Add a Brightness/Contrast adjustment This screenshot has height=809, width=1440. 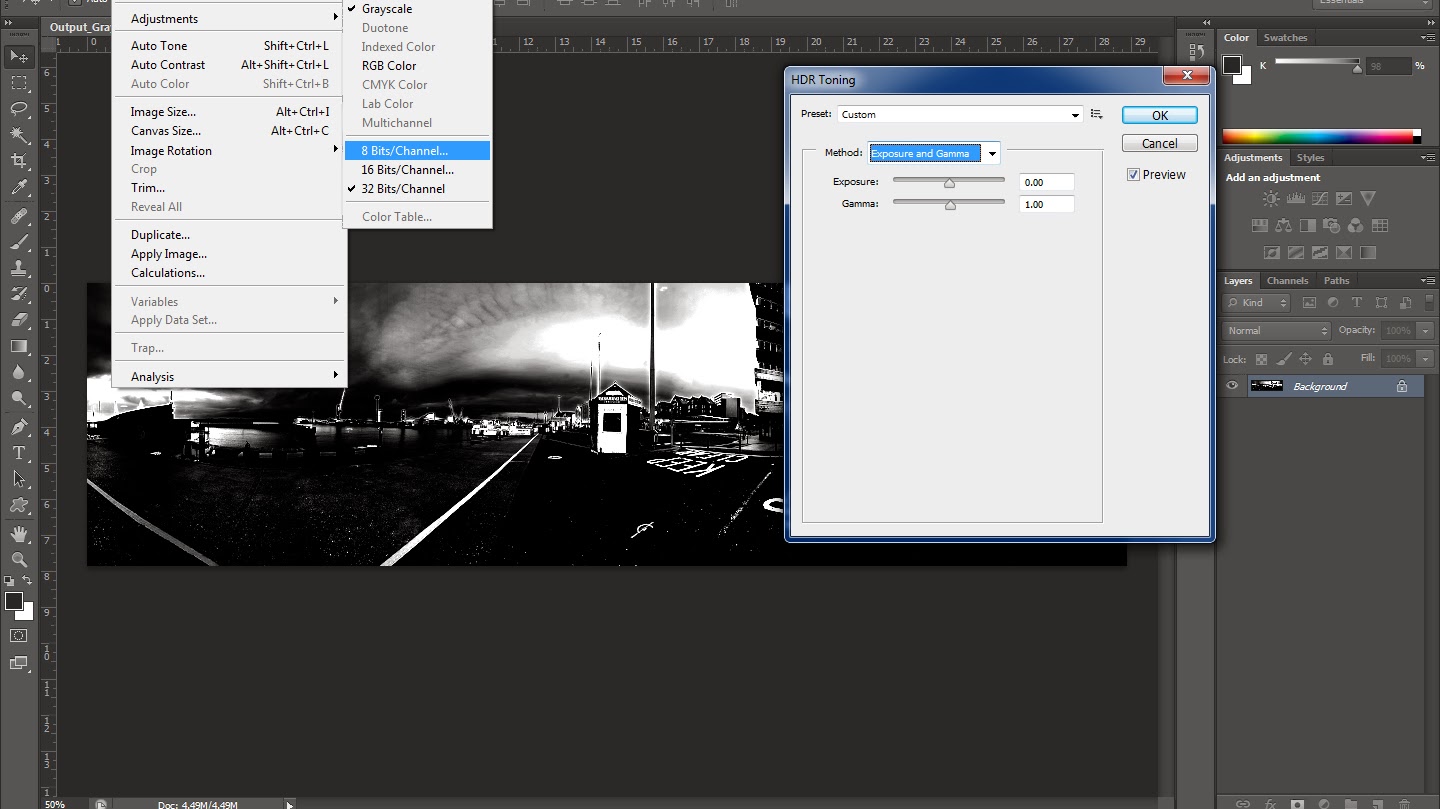[1270, 199]
